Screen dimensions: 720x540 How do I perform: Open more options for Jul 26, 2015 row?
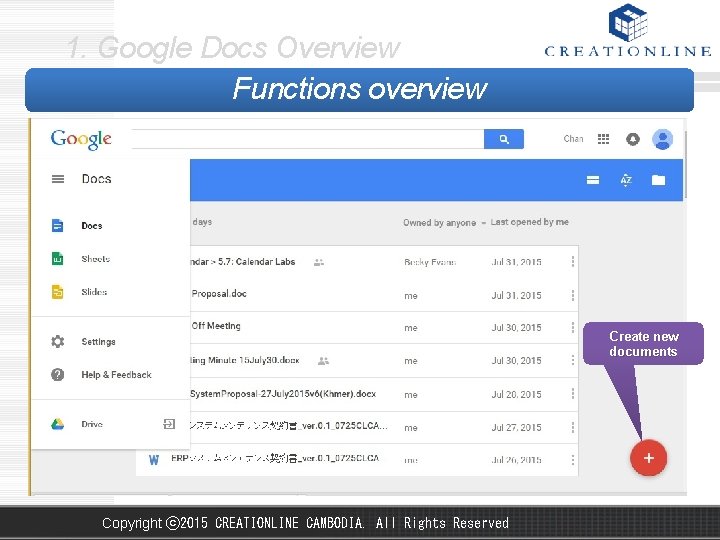[x=573, y=460]
